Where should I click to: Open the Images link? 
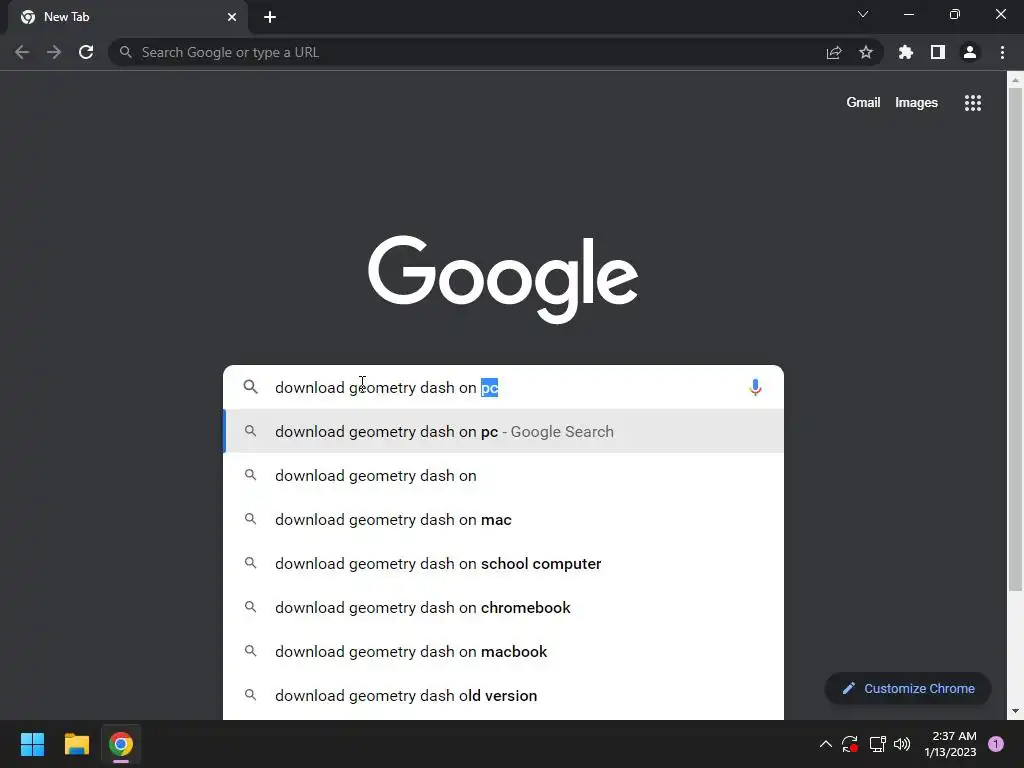point(916,103)
